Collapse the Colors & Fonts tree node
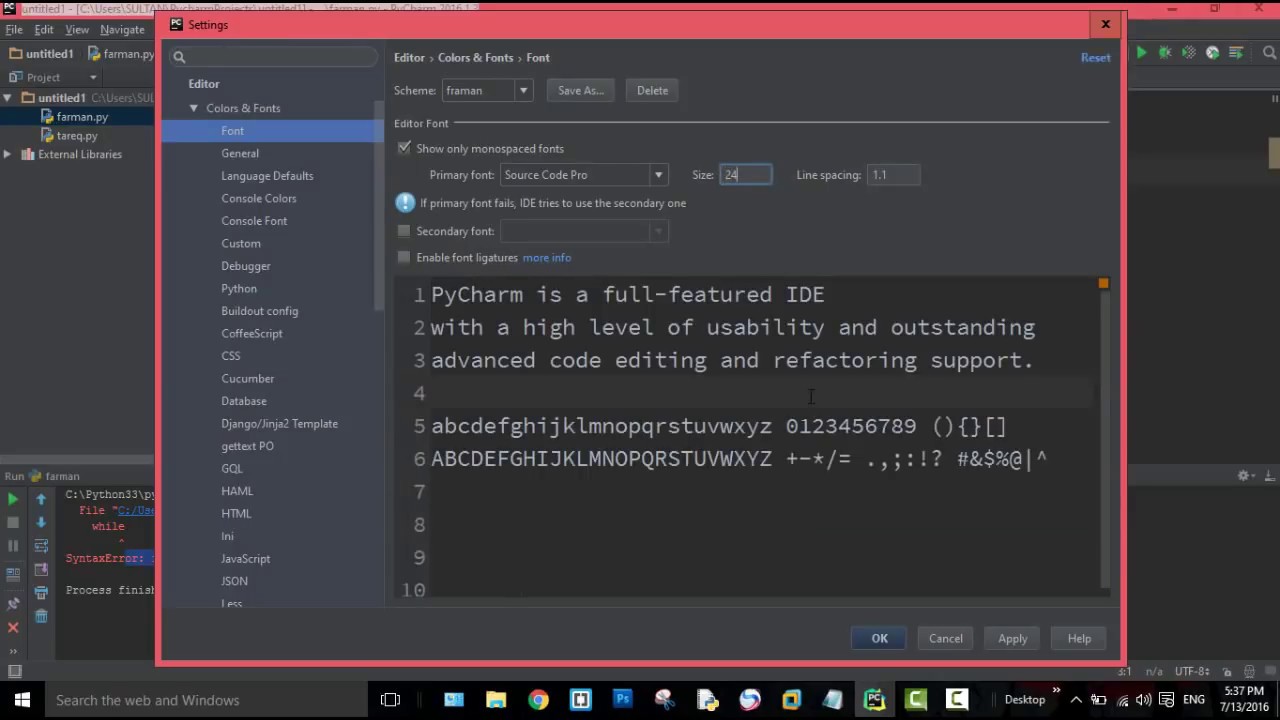 pyautogui.click(x=194, y=108)
